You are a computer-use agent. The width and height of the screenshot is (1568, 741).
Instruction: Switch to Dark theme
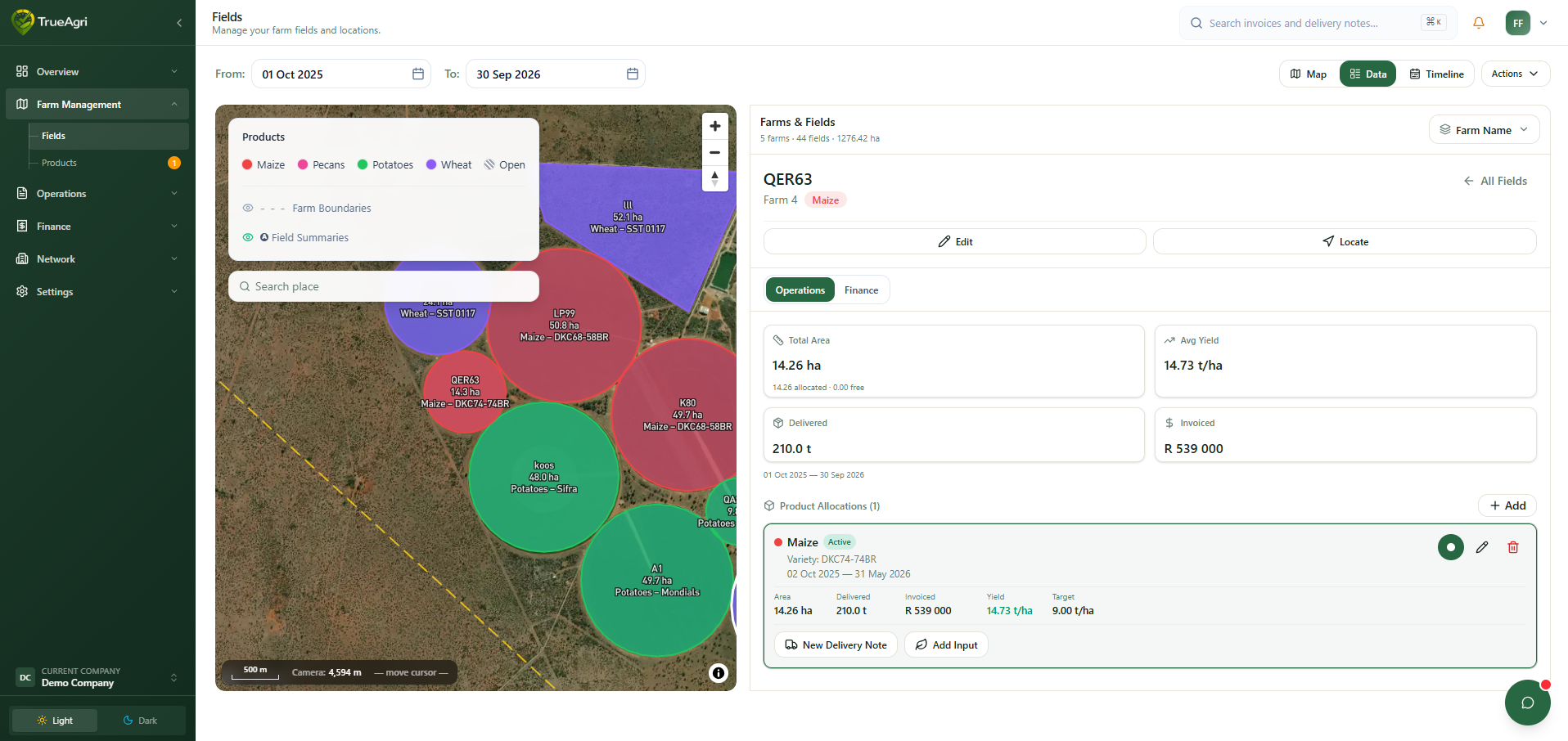[x=140, y=721]
